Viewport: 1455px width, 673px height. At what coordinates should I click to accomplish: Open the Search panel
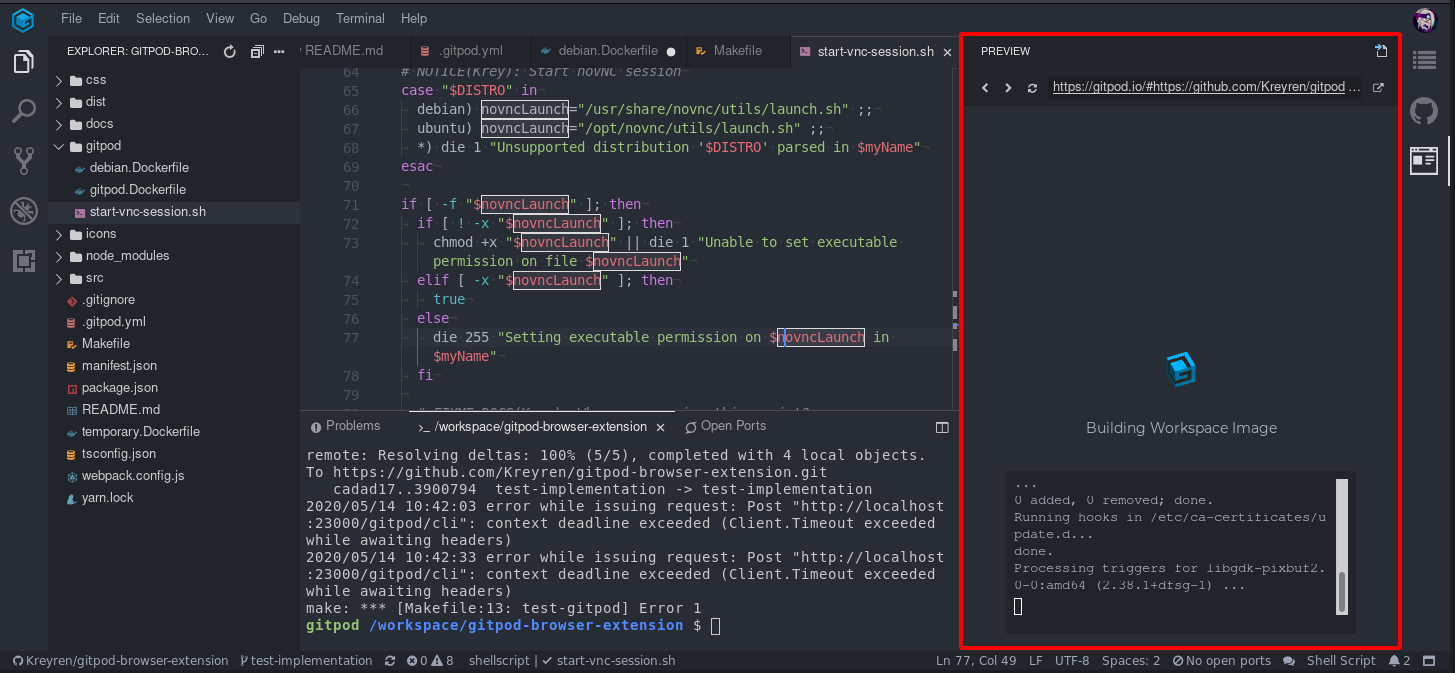pyautogui.click(x=23, y=112)
